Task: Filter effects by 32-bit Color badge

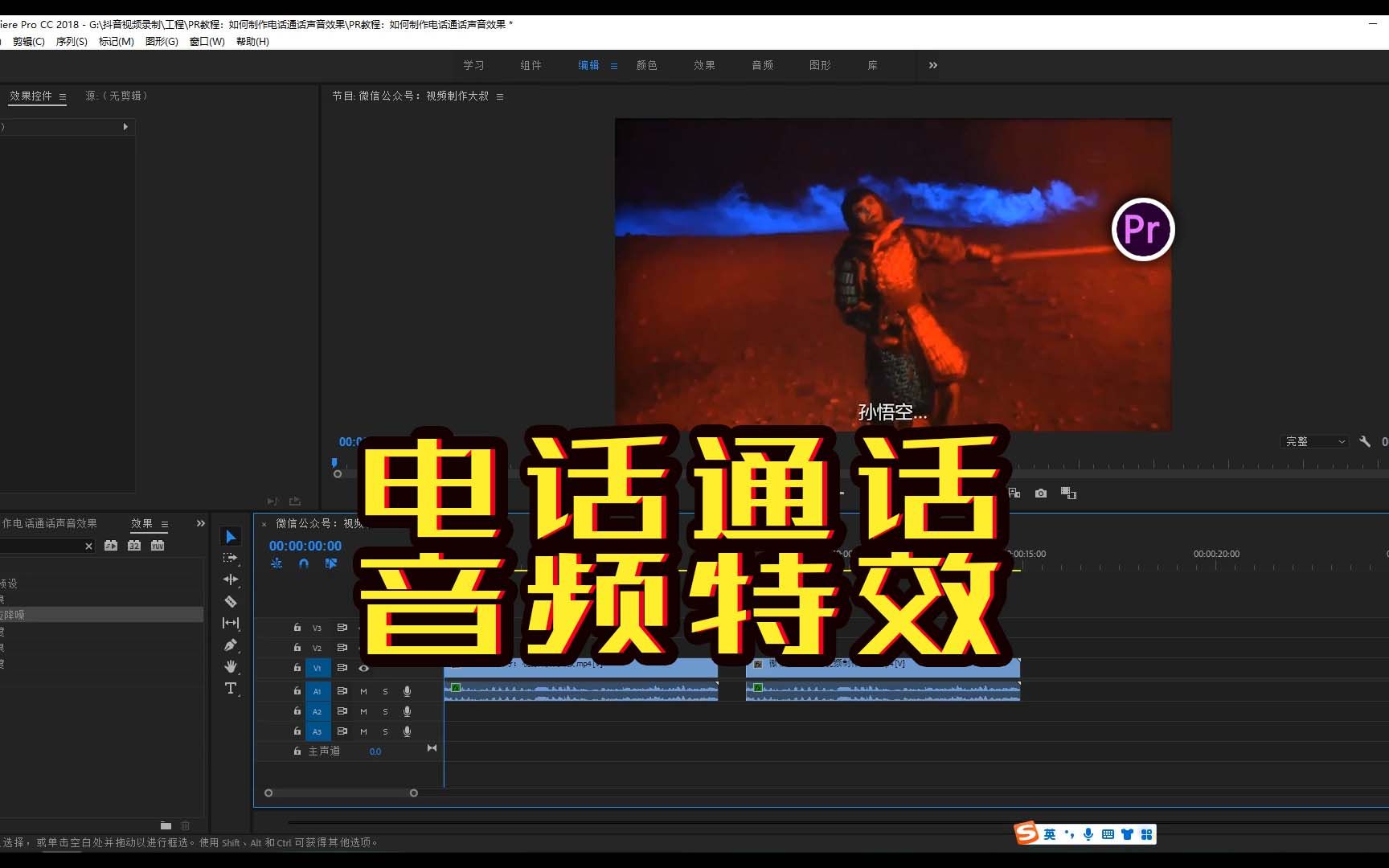Action: 134,546
